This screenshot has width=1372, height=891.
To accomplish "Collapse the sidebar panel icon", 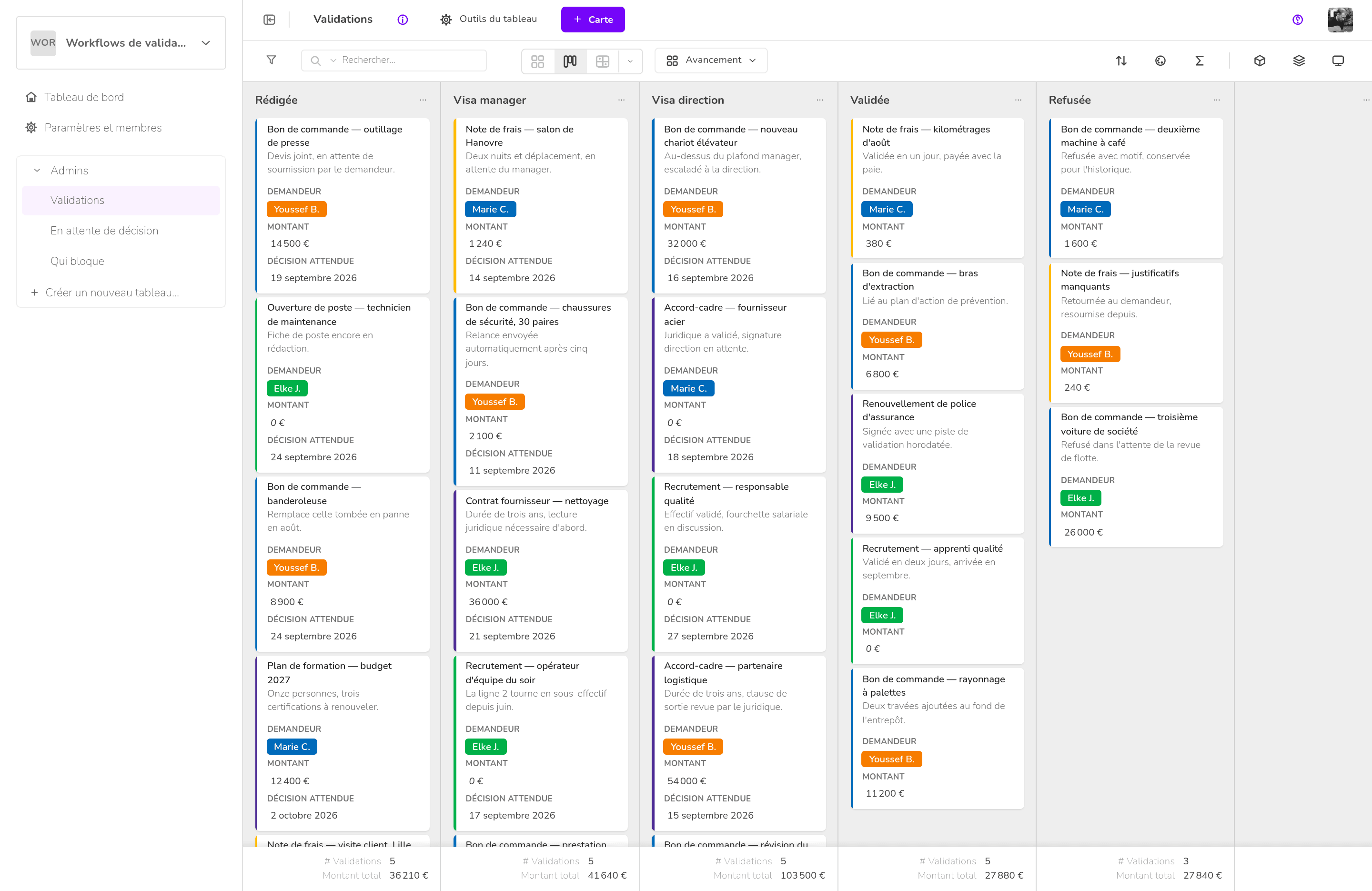I will [269, 20].
